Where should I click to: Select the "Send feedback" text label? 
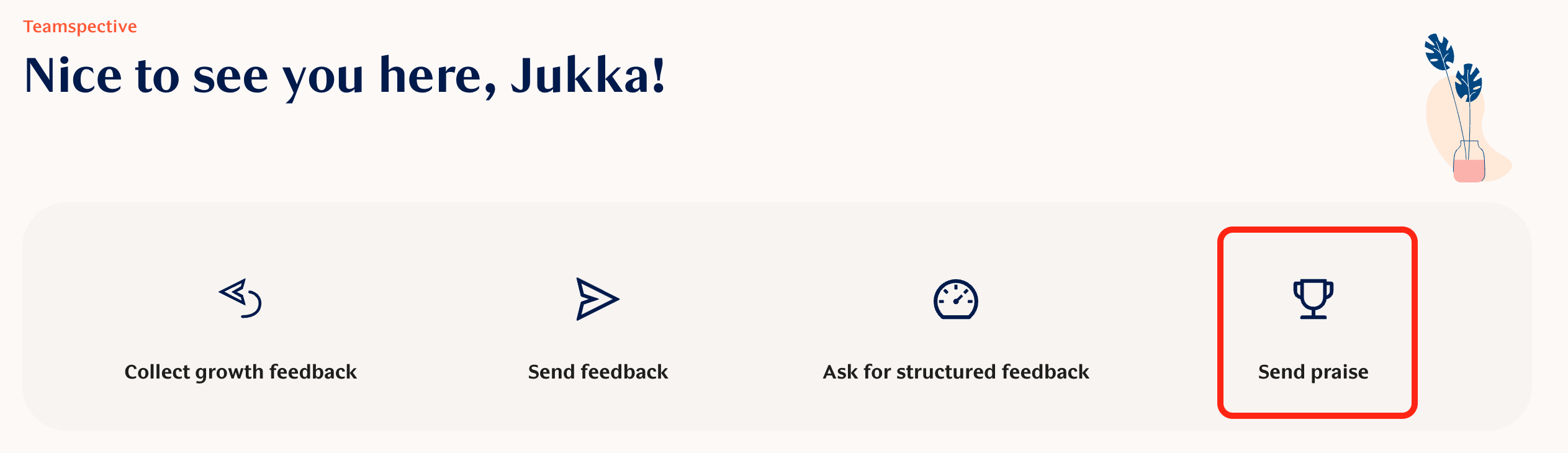tap(598, 372)
